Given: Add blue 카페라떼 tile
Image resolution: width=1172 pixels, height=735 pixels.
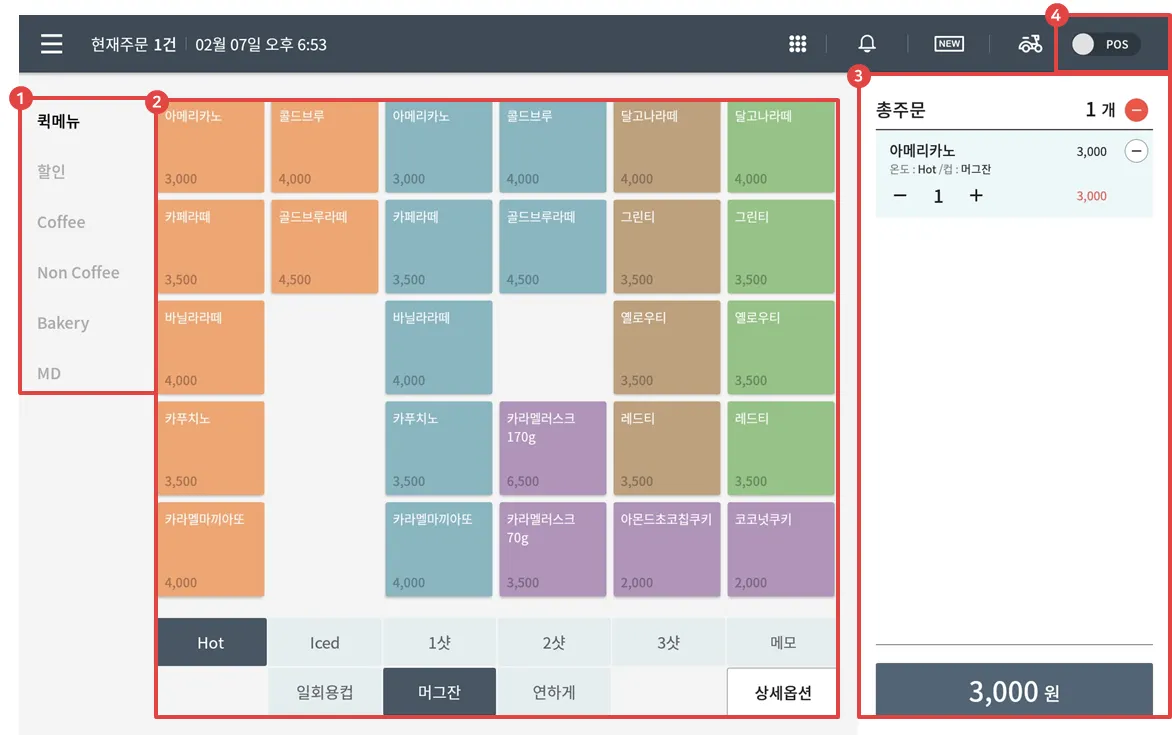Looking at the screenshot, I should [x=439, y=247].
